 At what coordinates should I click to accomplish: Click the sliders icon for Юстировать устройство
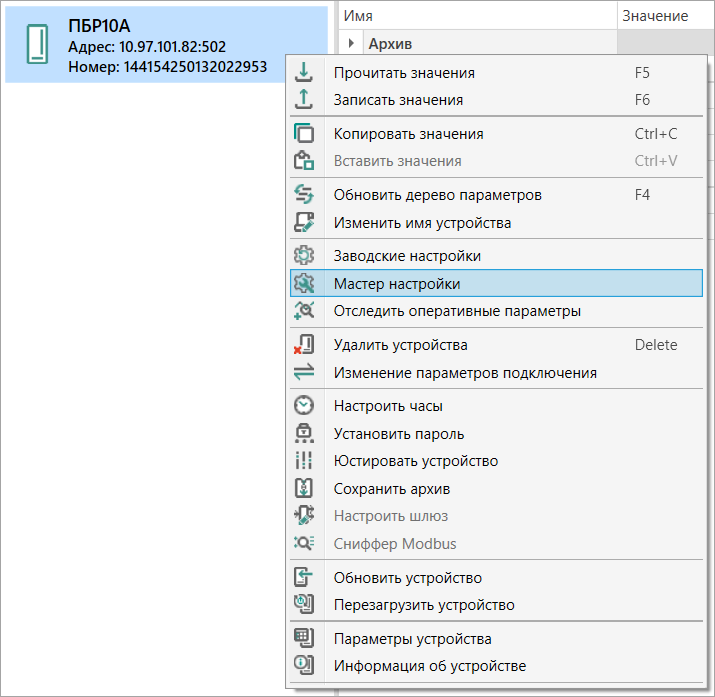(304, 460)
